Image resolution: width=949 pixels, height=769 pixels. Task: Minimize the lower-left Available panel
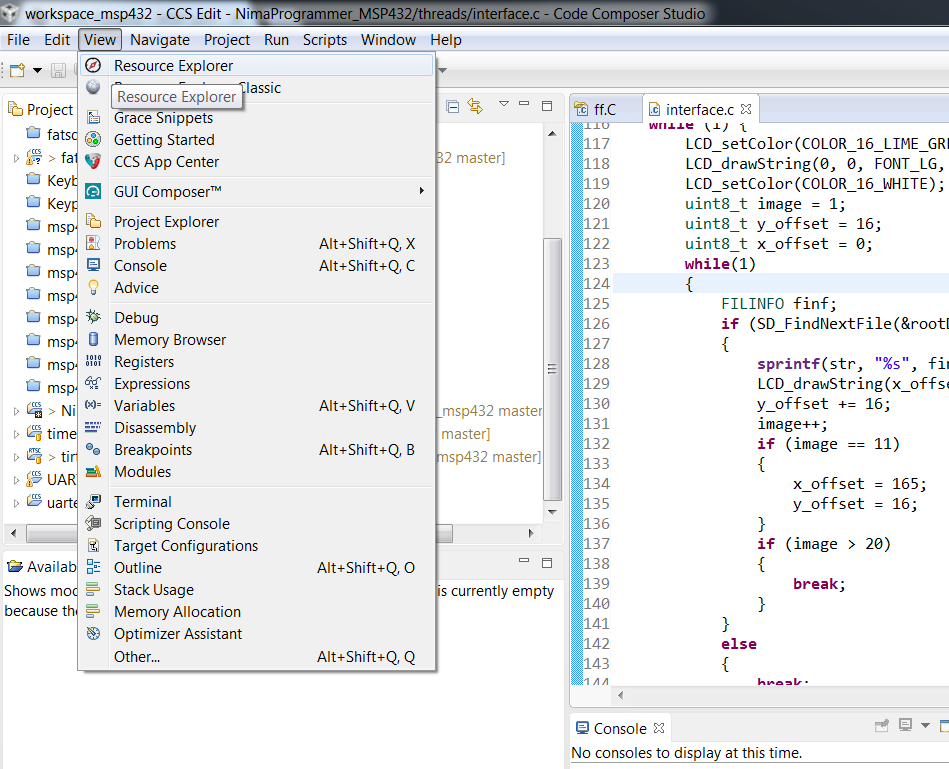(524, 560)
